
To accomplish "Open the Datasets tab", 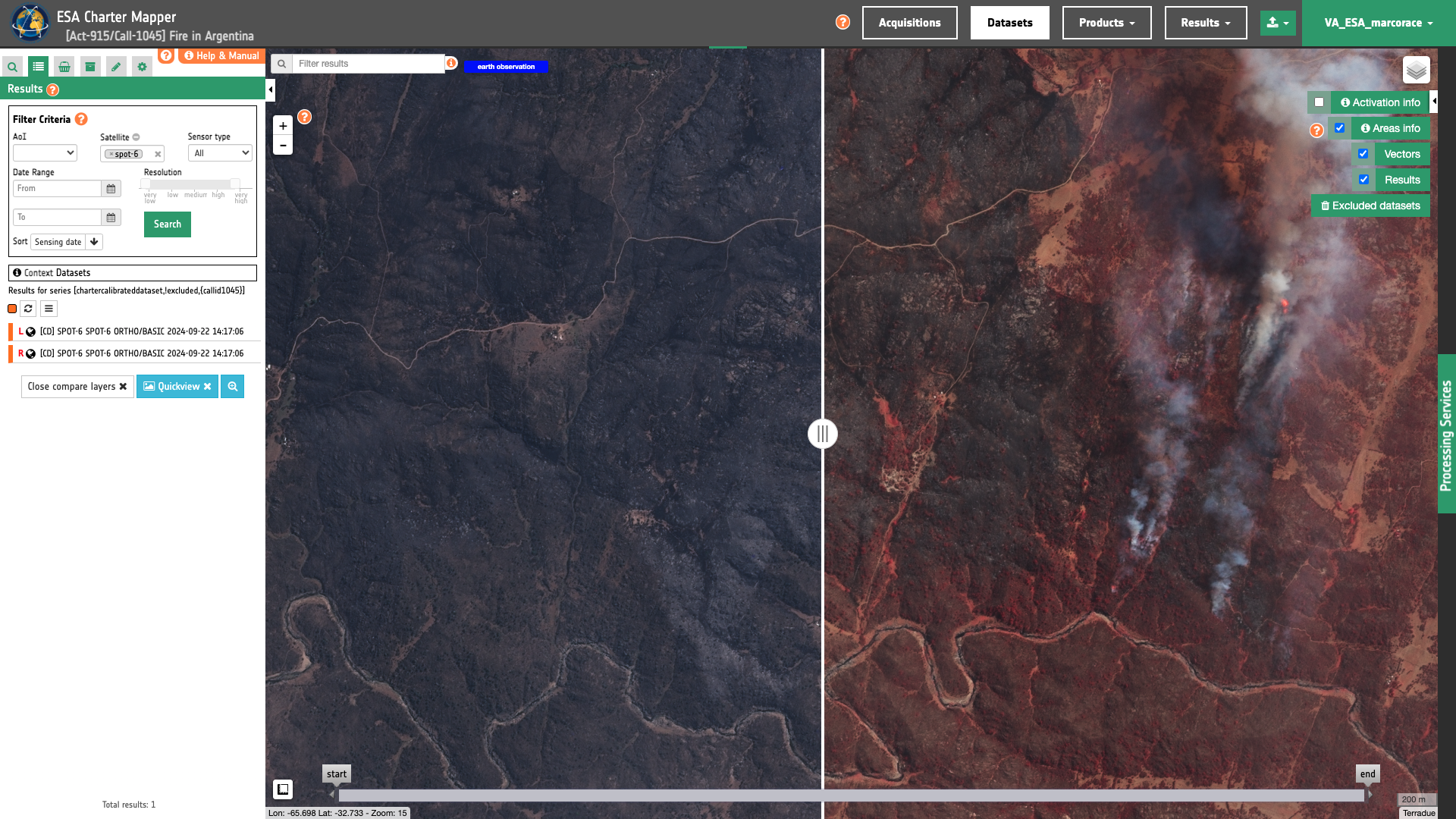I will coord(1009,23).
